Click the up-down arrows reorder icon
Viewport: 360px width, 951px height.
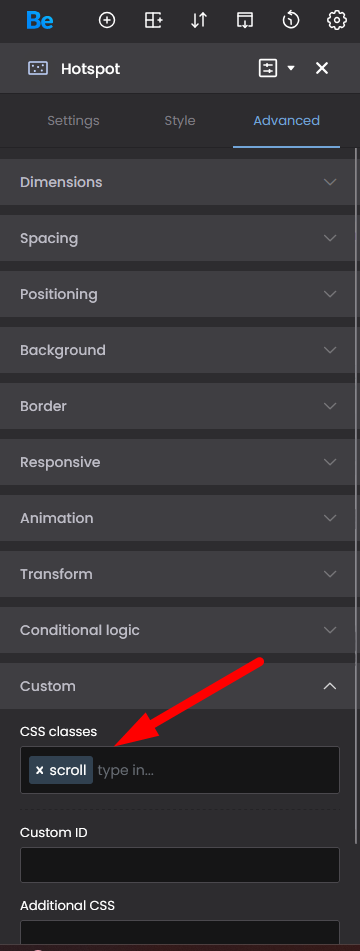click(199, 21)
